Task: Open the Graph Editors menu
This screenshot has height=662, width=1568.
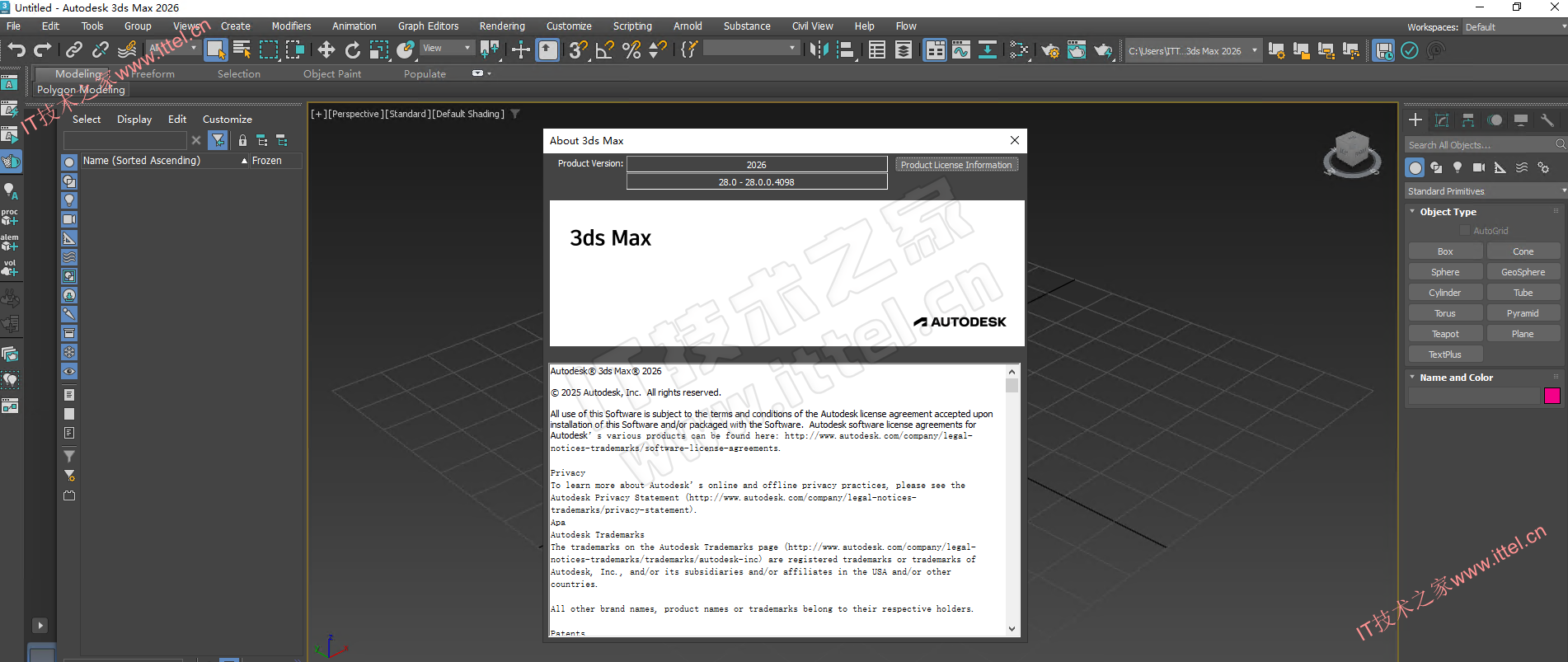Action: click(x=428, y=26)
